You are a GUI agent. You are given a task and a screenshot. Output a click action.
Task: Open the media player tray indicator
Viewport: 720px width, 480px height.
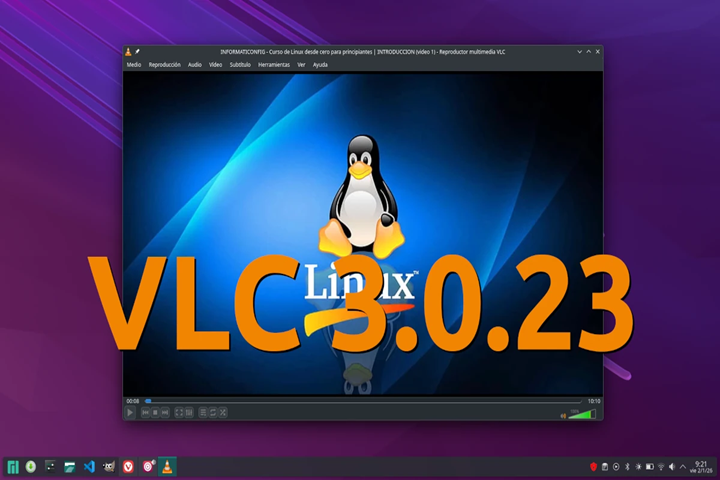click(616, 467)
